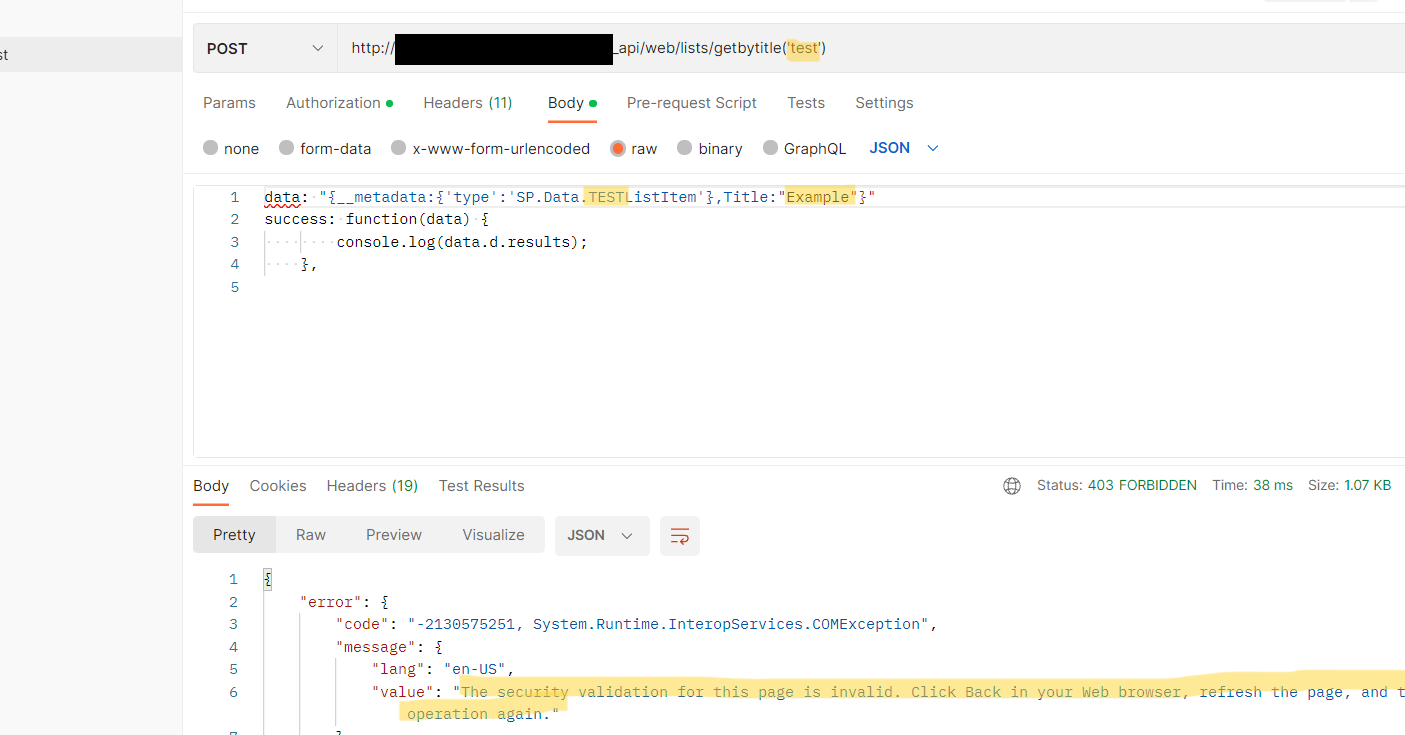Show the response Preview view

click(394, 535)
